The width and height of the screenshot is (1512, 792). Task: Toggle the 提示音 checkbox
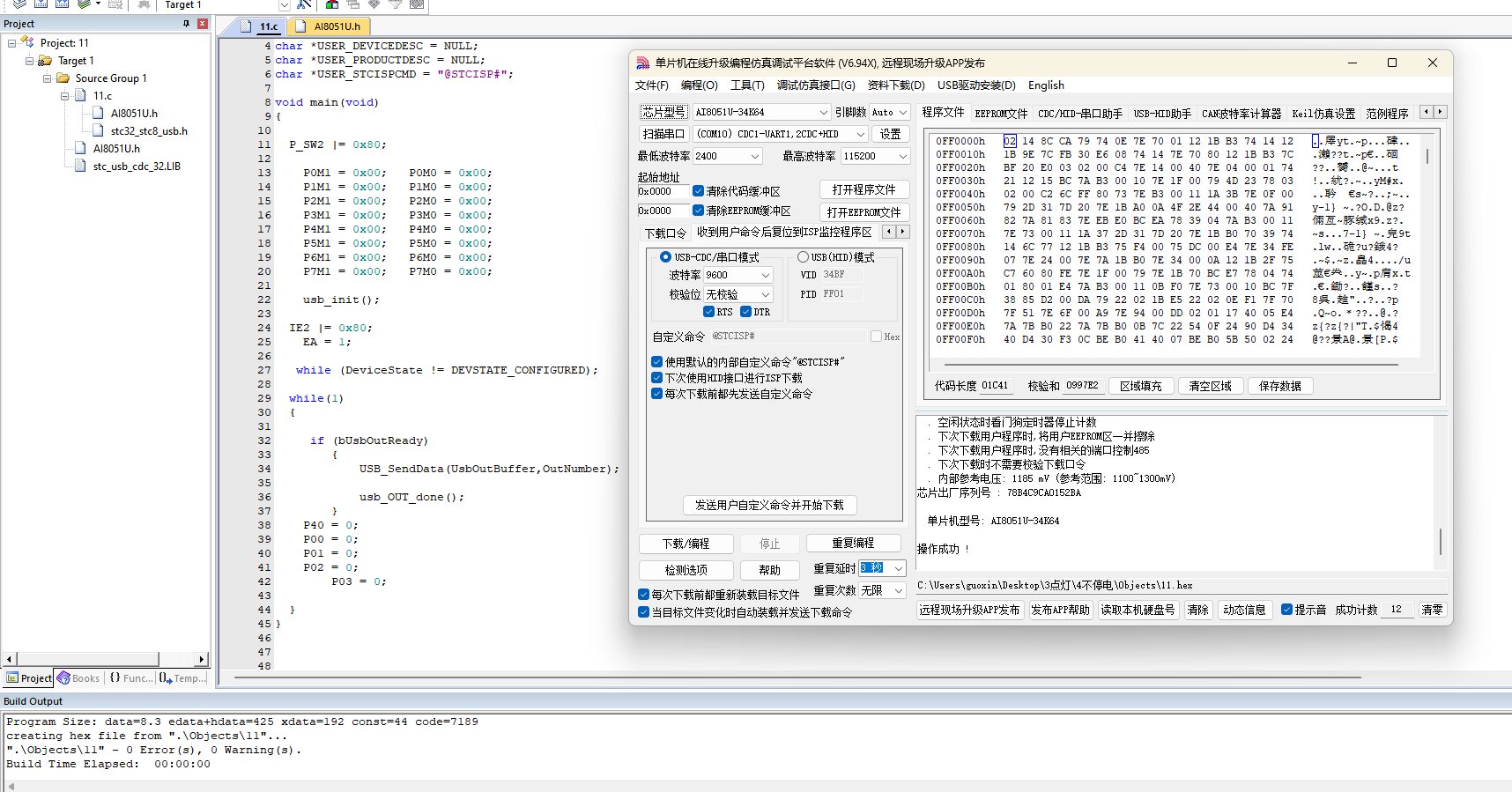[1286, 610]
